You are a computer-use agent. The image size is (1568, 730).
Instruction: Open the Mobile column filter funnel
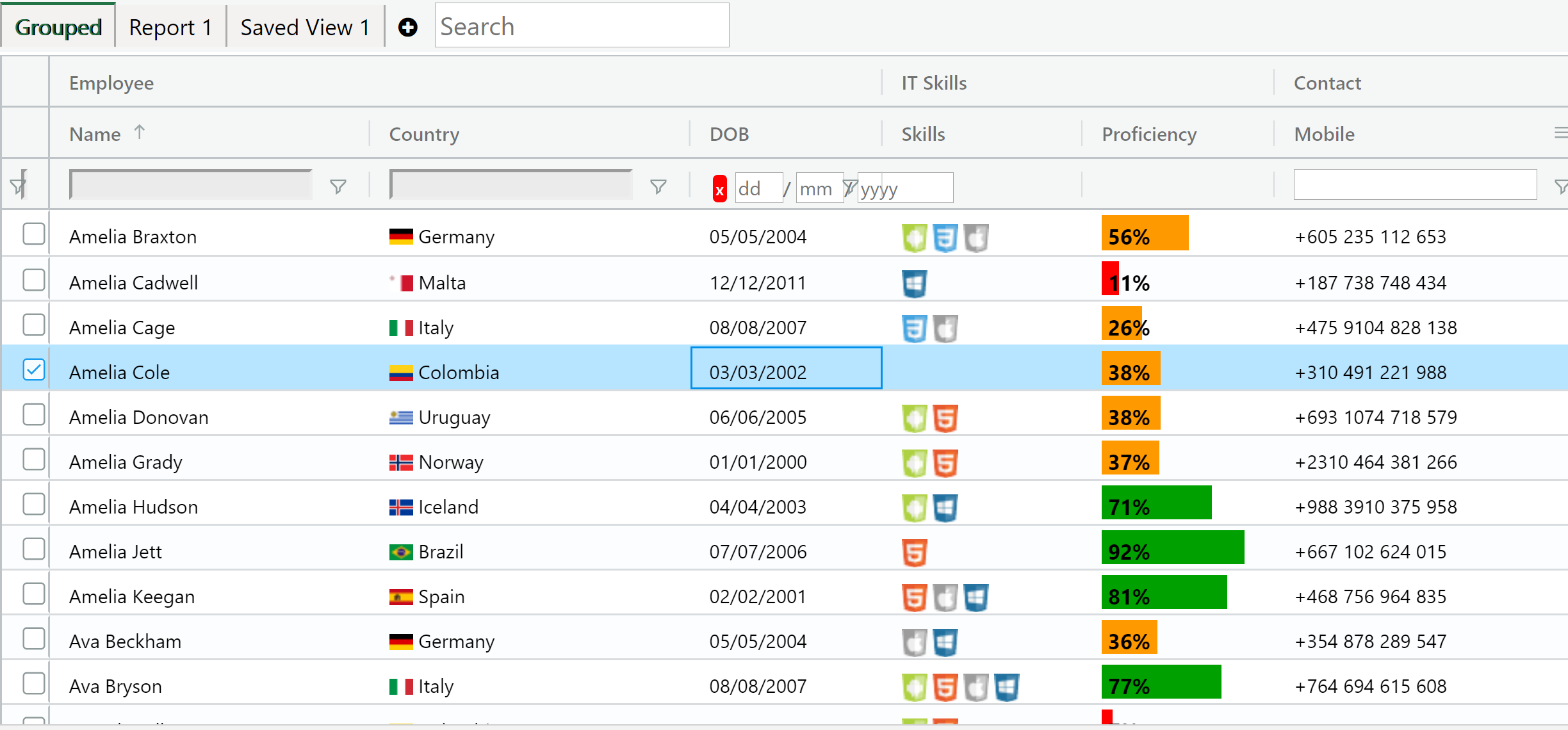tap(1560, 186)
